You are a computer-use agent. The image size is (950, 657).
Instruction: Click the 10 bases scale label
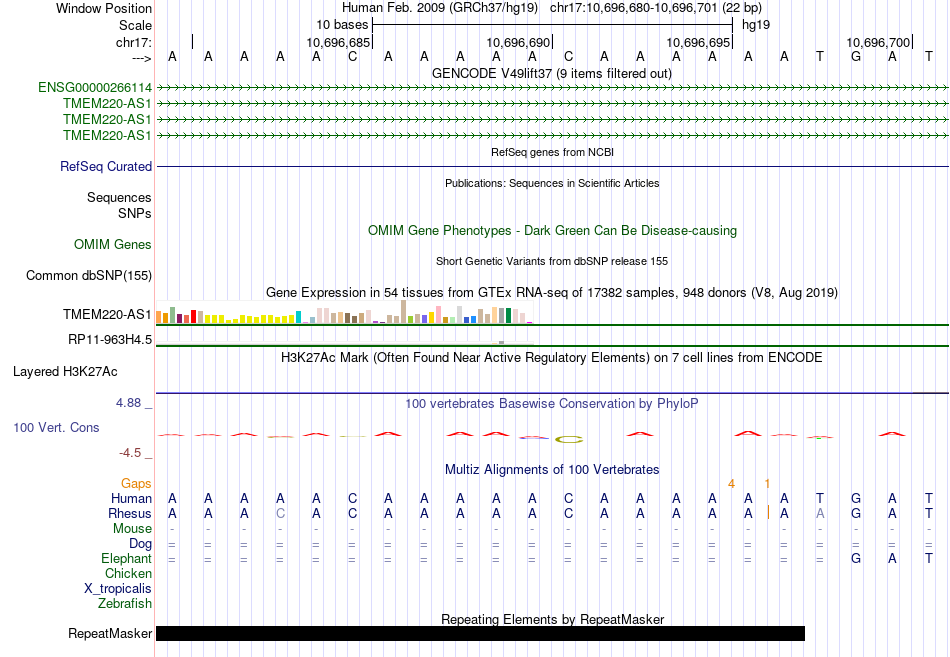[x=342, y=25]
